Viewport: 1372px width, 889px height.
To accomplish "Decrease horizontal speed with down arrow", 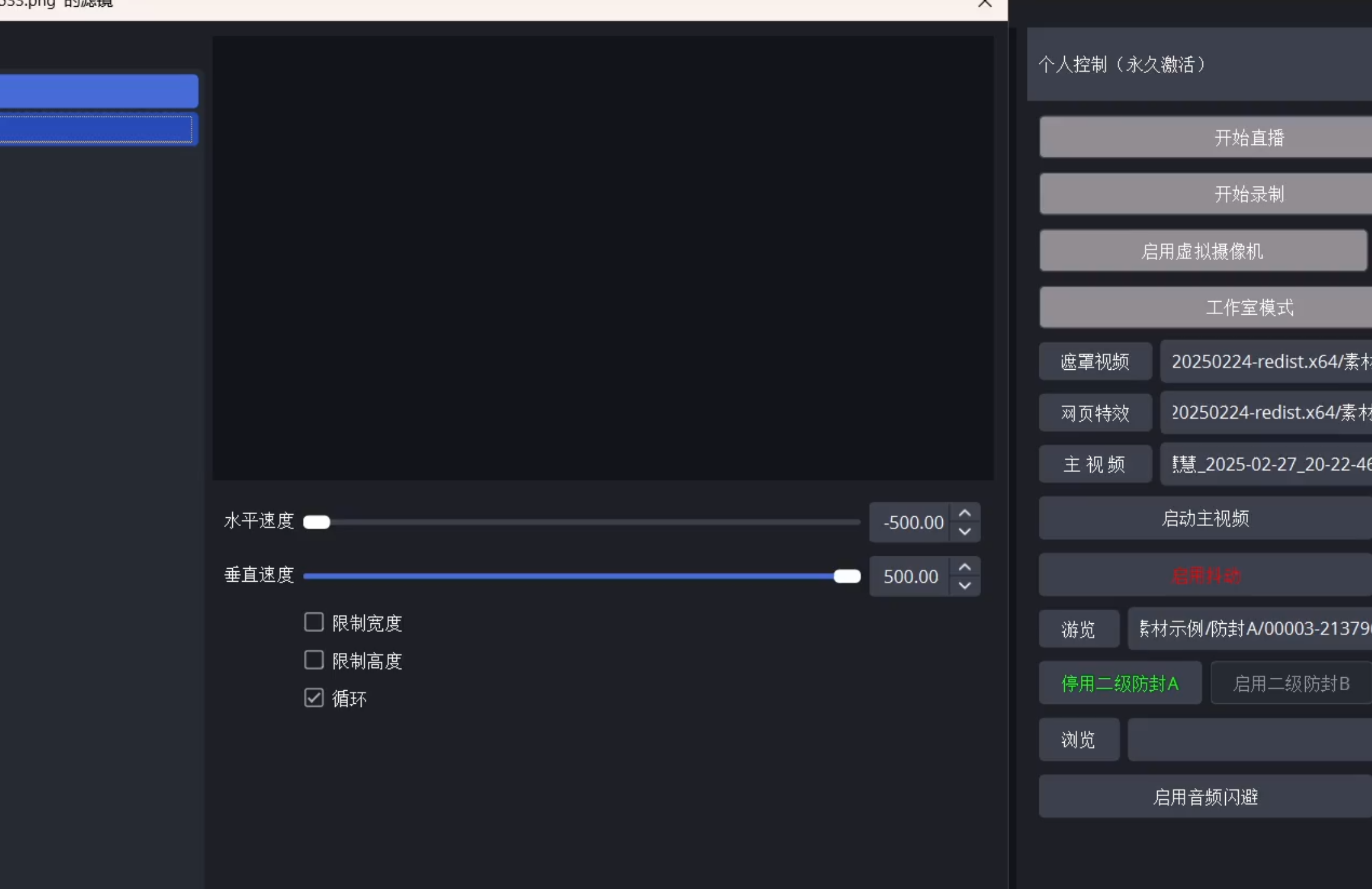I will tap(964, 532).
